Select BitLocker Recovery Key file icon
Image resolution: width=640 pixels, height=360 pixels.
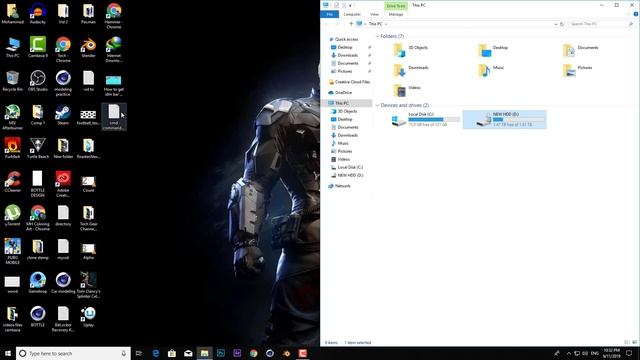63,319
